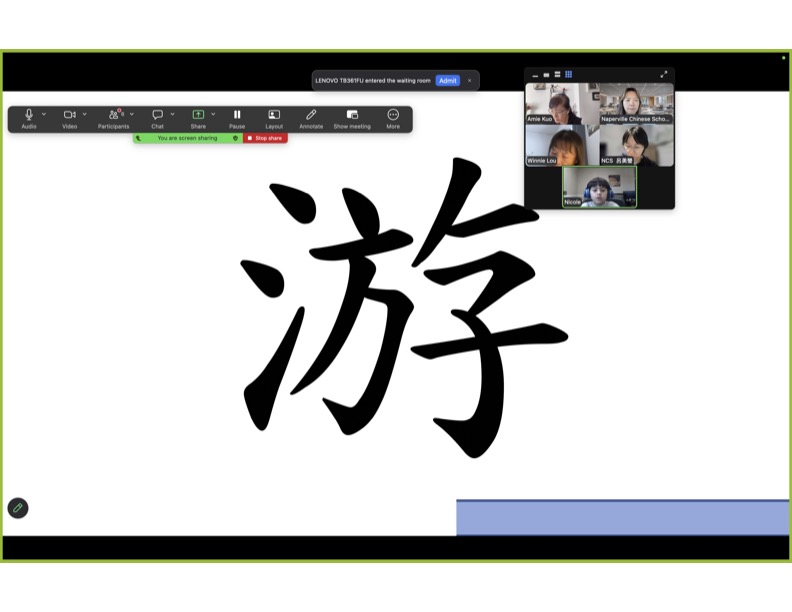Select the NCS participant video tile
The image size is (792, 612).
click(x=636, y=145)
